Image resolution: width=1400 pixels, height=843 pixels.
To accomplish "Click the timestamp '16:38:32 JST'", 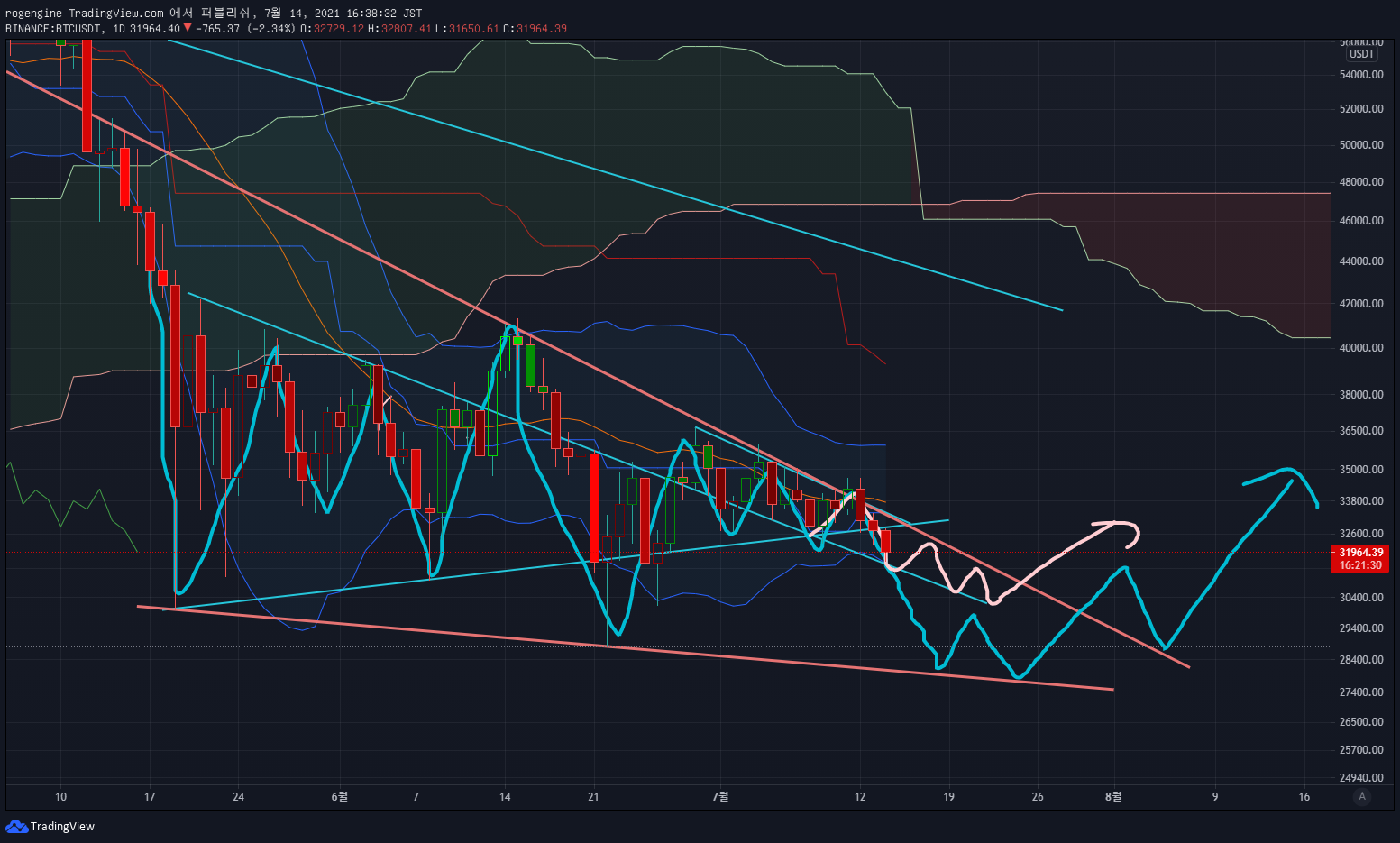I will tap(385, 14).
